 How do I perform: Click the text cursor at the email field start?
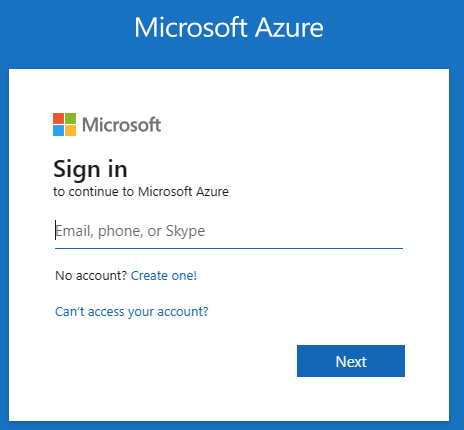point(55,230)
